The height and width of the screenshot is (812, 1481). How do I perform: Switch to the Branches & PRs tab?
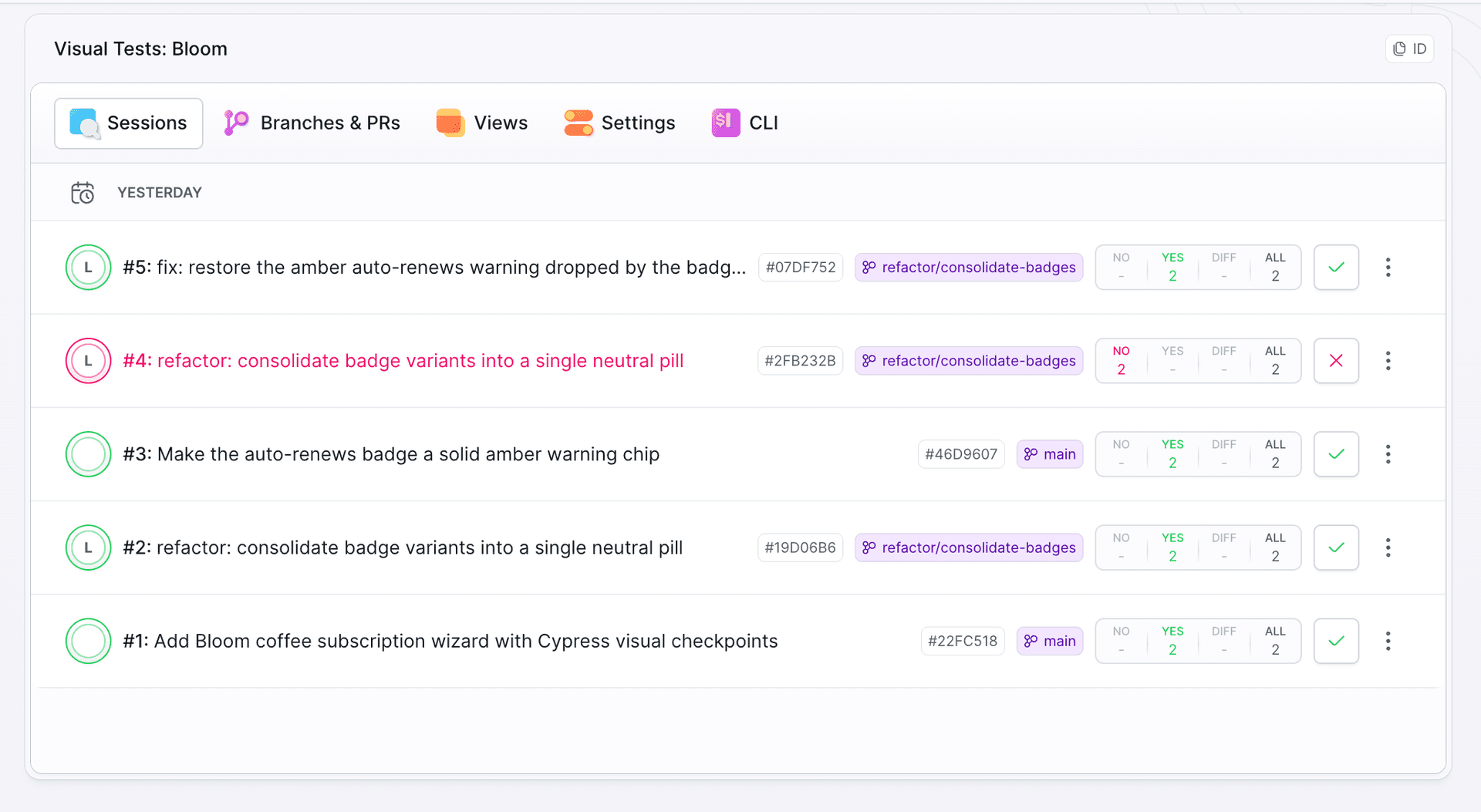point(312,123)
